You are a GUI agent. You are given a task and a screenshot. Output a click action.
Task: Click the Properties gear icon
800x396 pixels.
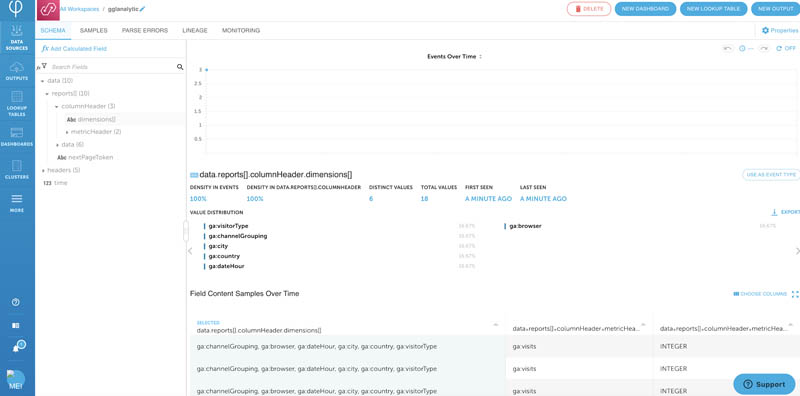pos(765,31)
